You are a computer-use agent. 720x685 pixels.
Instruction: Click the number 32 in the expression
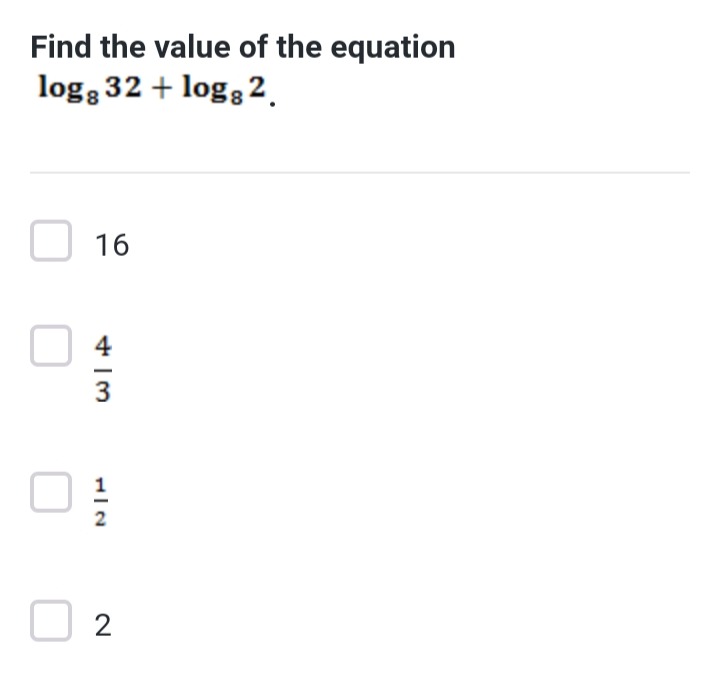124,87
